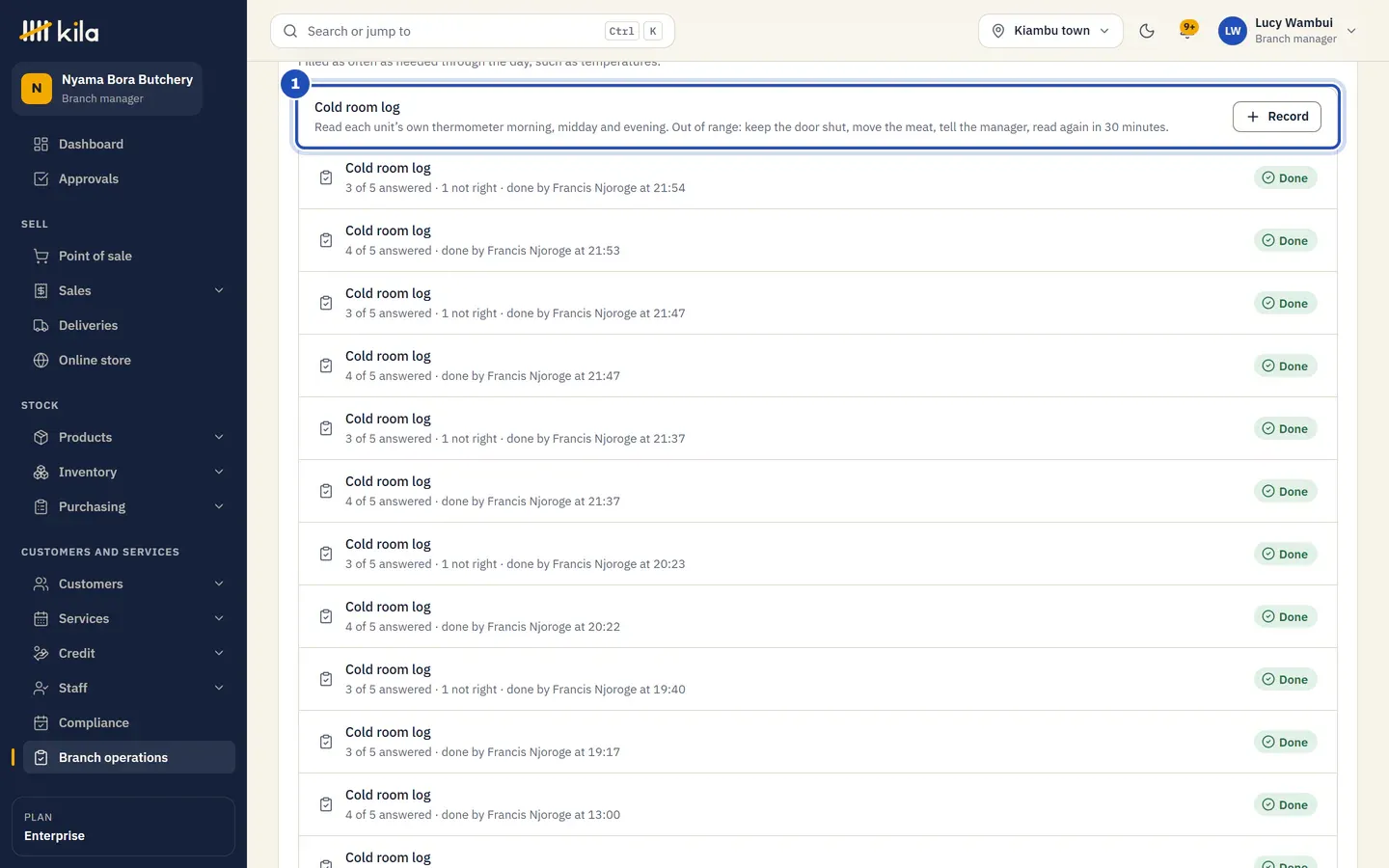Open Deliveries in the sidebar
The width and height of the screenshot is (1389, 868).
point(129,325)
